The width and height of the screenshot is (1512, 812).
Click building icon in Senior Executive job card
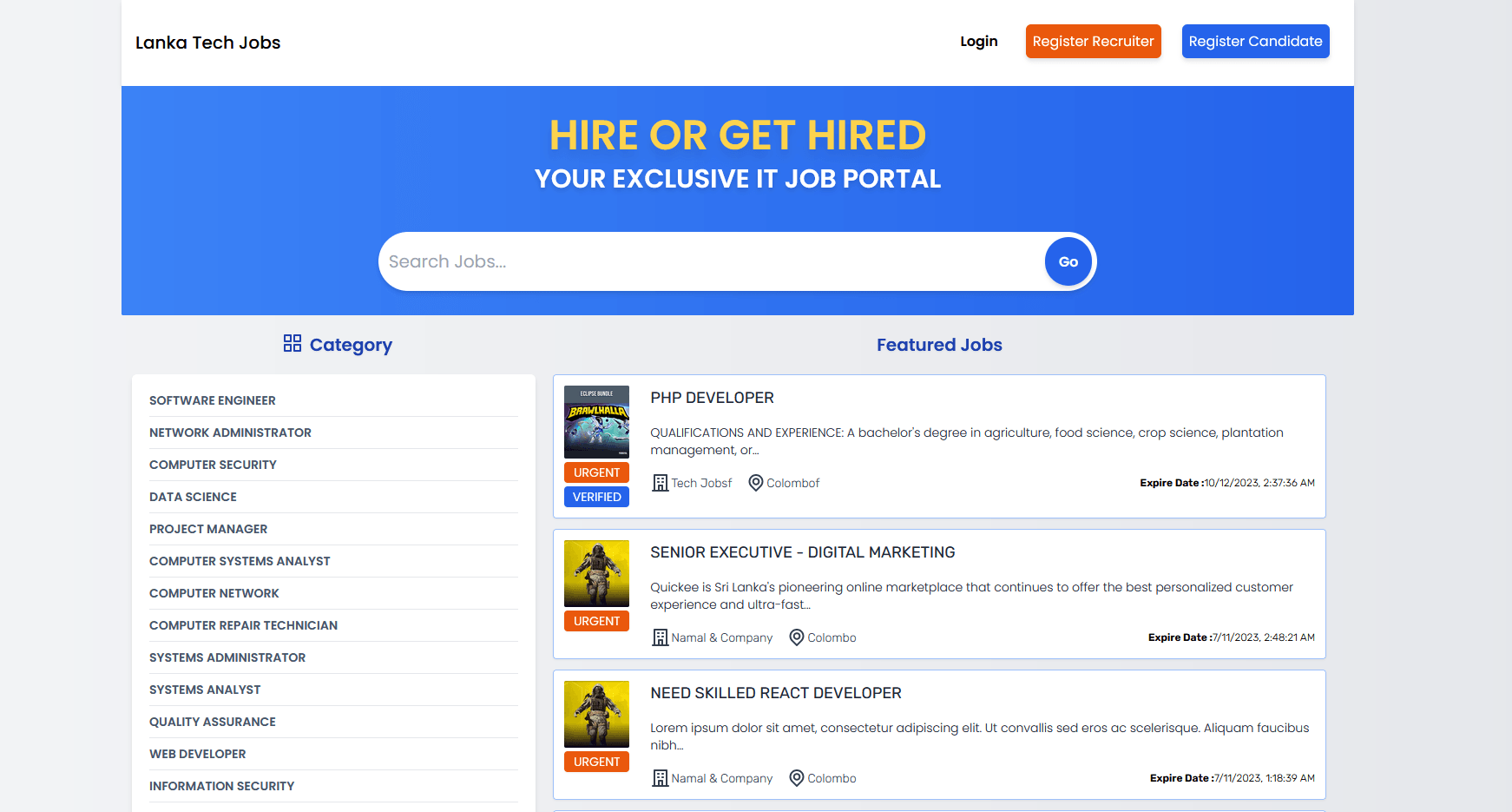(x=660, y=637)
